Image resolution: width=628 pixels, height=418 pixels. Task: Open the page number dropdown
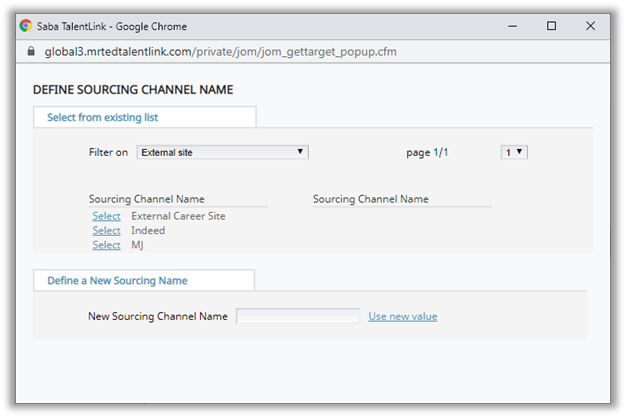tap(514, 152)
